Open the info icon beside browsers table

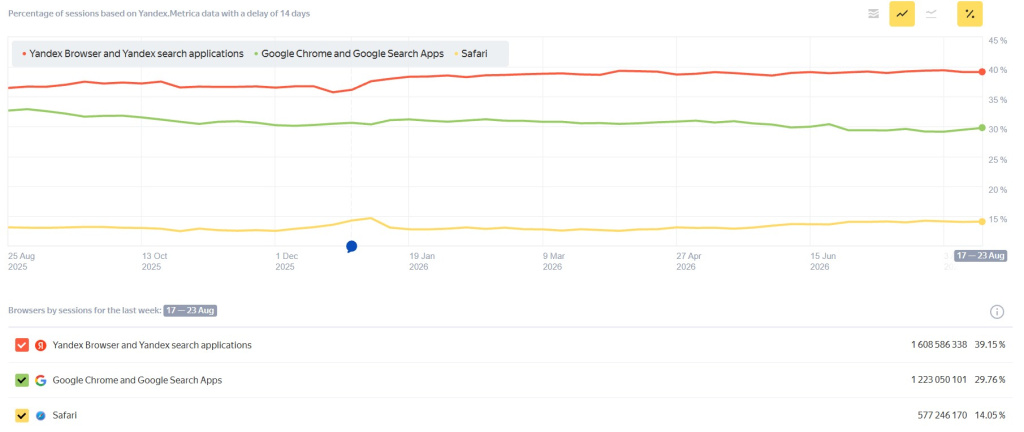997,311
